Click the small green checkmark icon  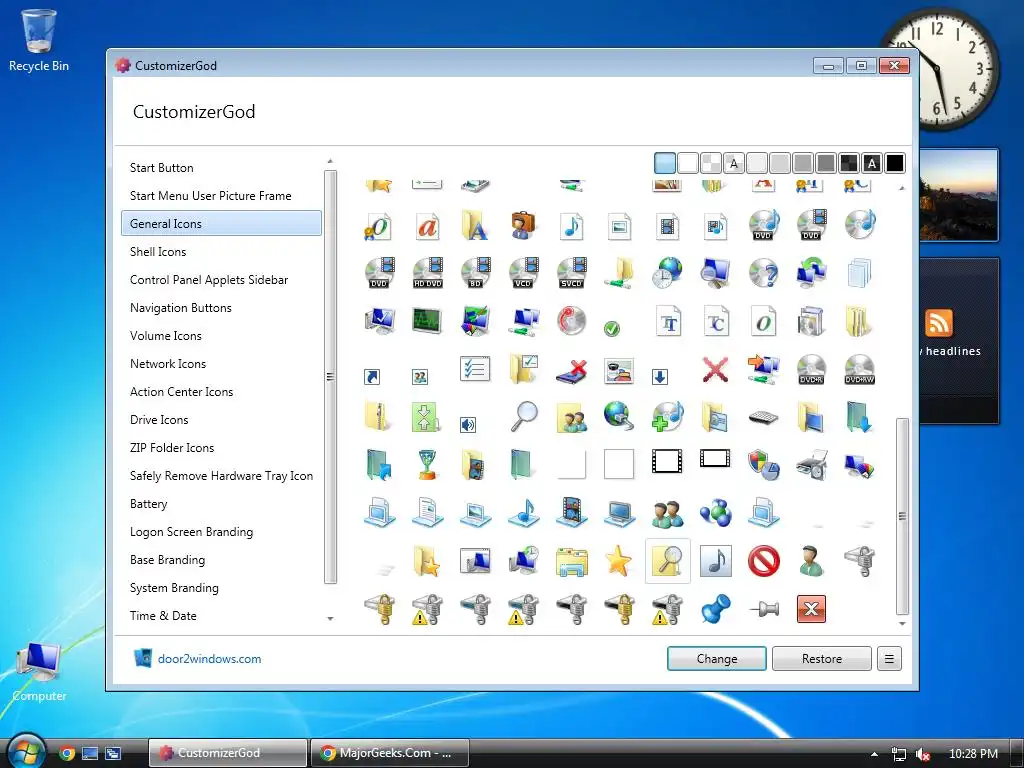point(612,328)
